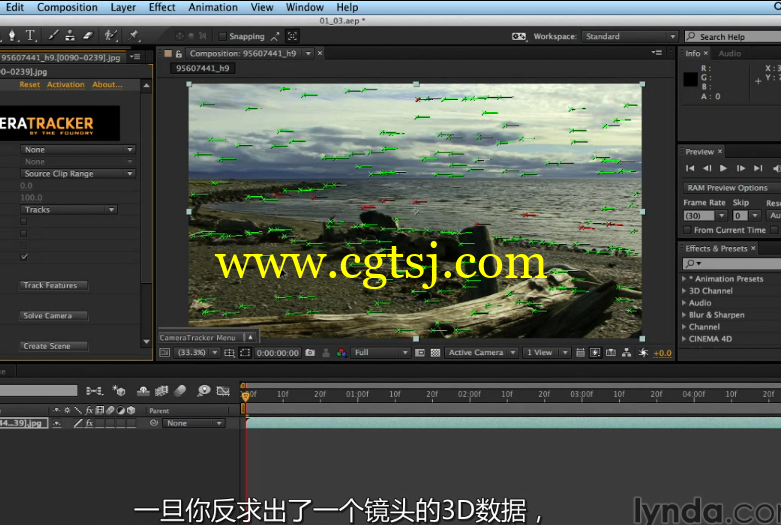Play the preview with the play button
This screenshot has height=525, width=781.
click(723, 168)
